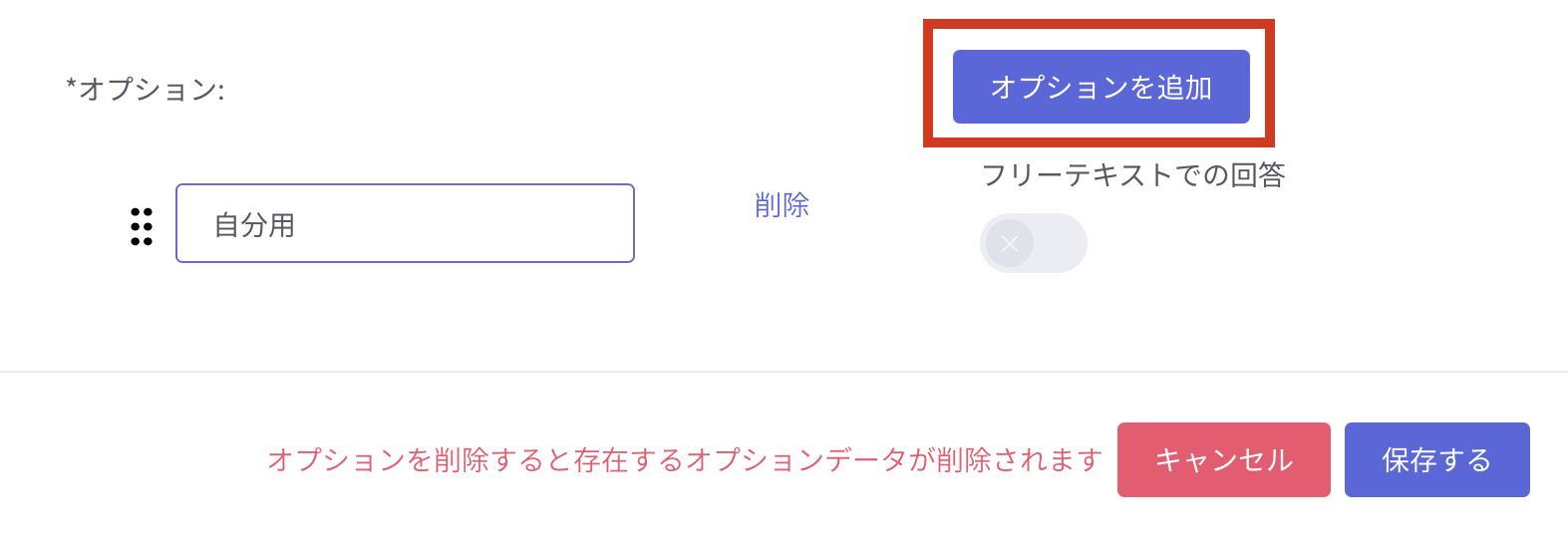The height and width of the screenshot is (549, 1568).
Task: Add a new option with the purple button
Action: pos(1100,87)
